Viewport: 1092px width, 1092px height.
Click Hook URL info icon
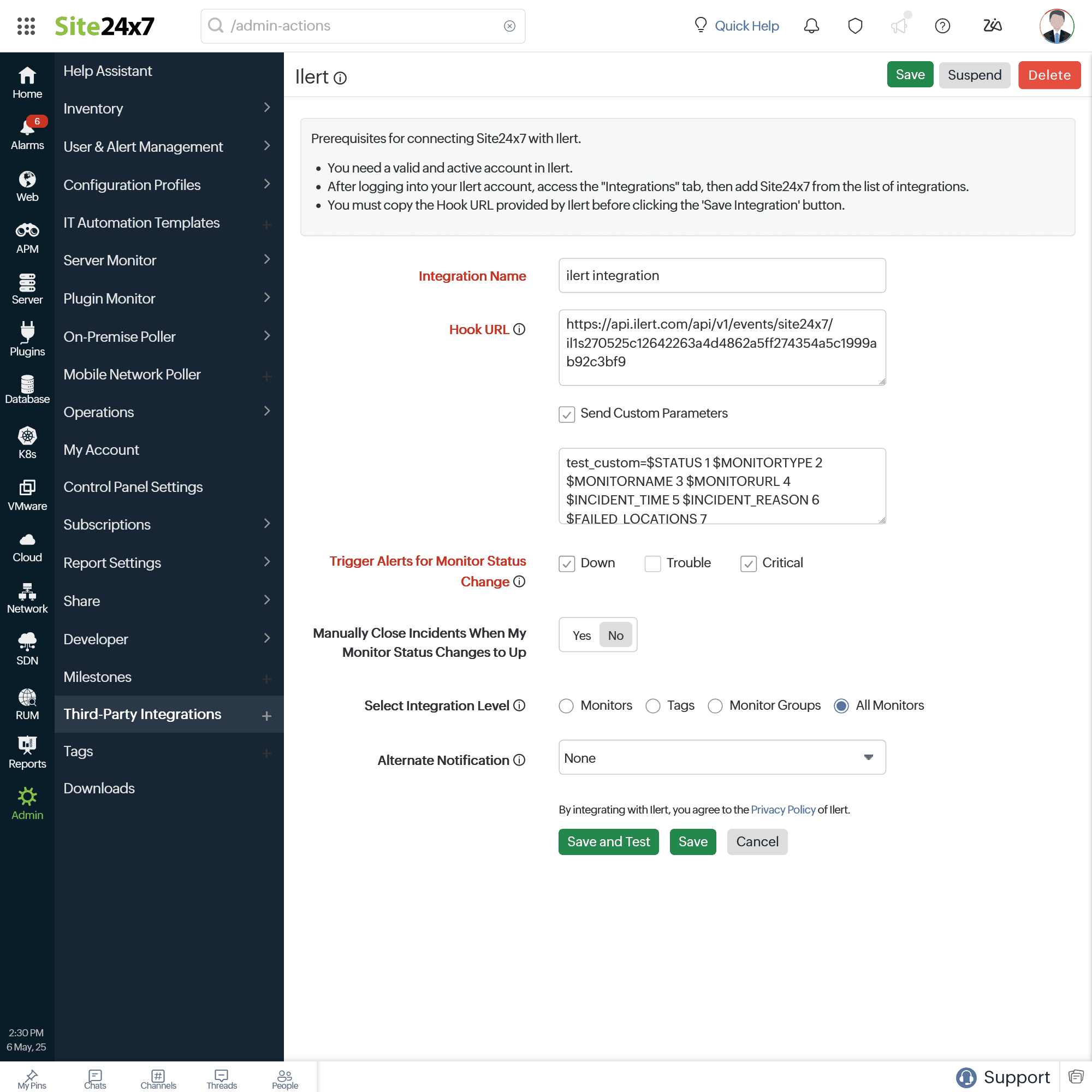tap(519, 329)
